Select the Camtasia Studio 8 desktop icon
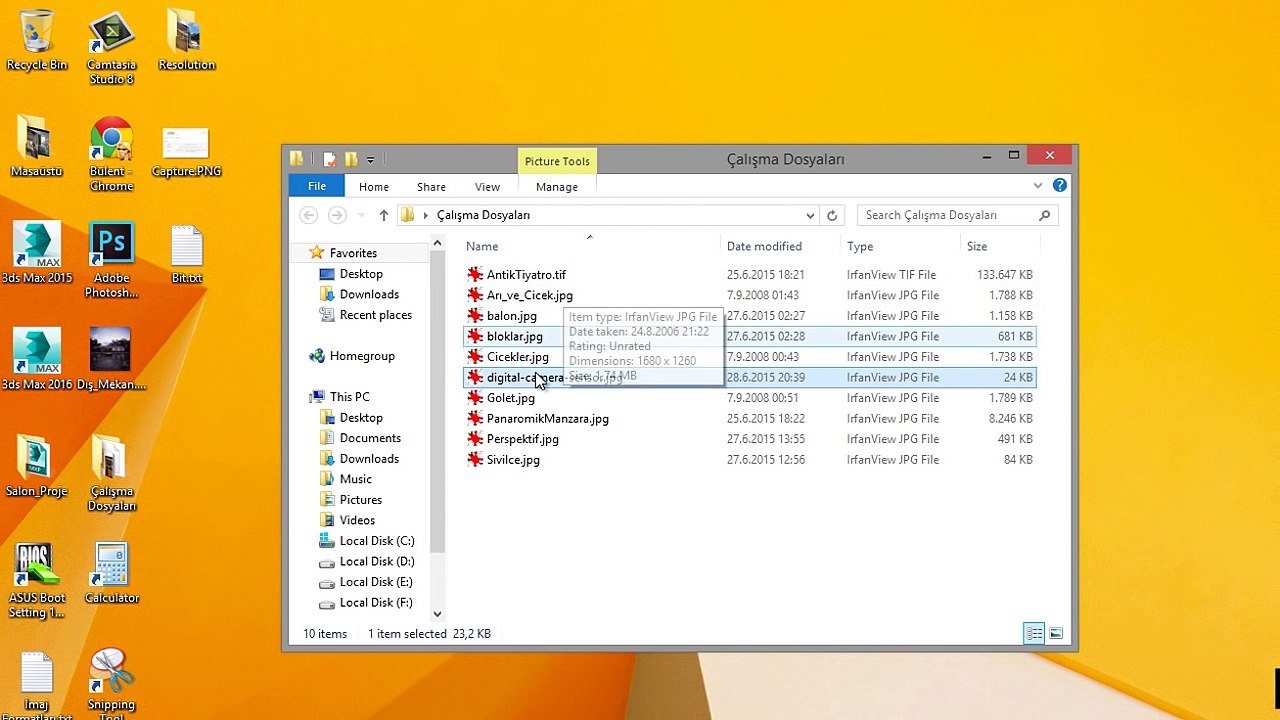 pyautogui.click(x=111, y=38)
